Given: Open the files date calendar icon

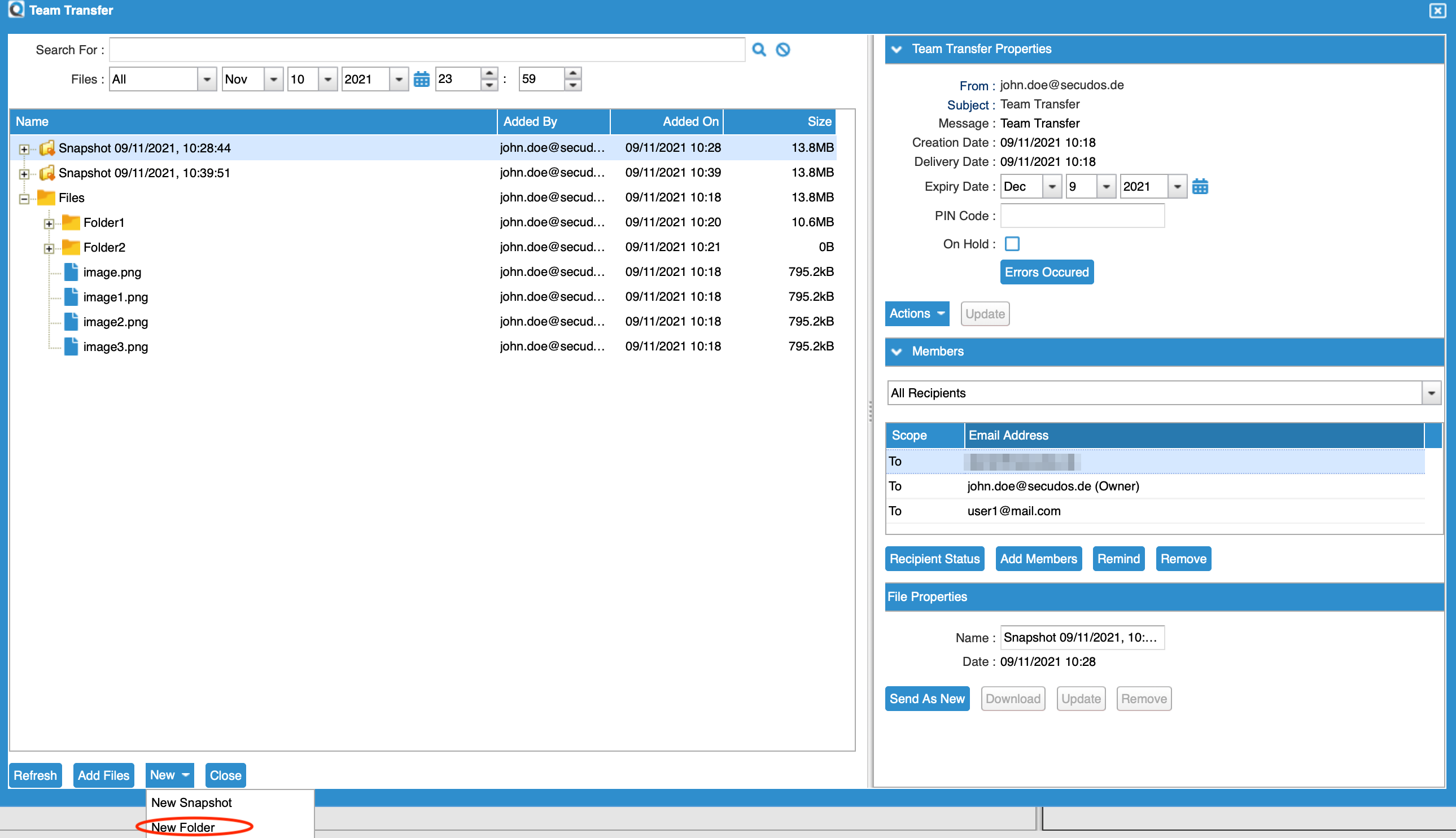Looking at the screenshot, I should pyautogui.click(x=421, y=80).
